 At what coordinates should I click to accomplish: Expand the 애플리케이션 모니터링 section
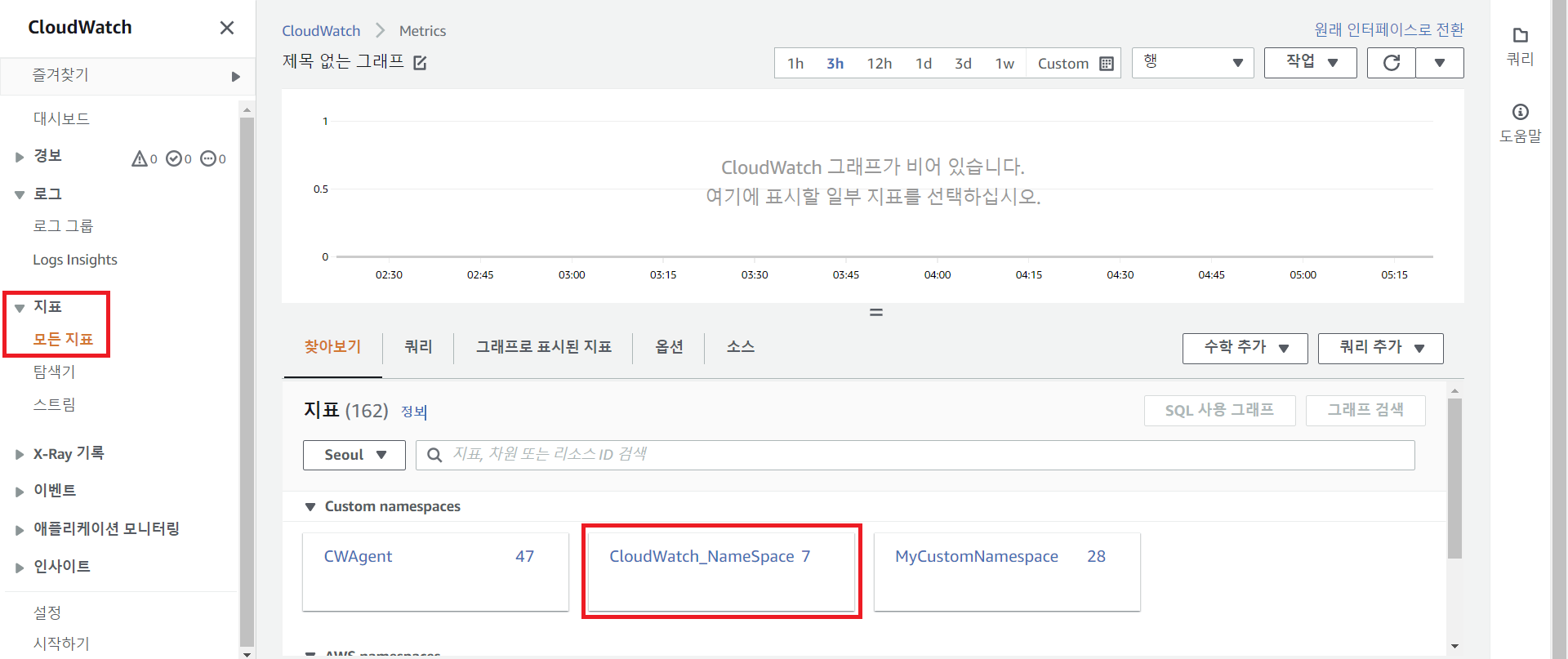[x=20, y=530]
